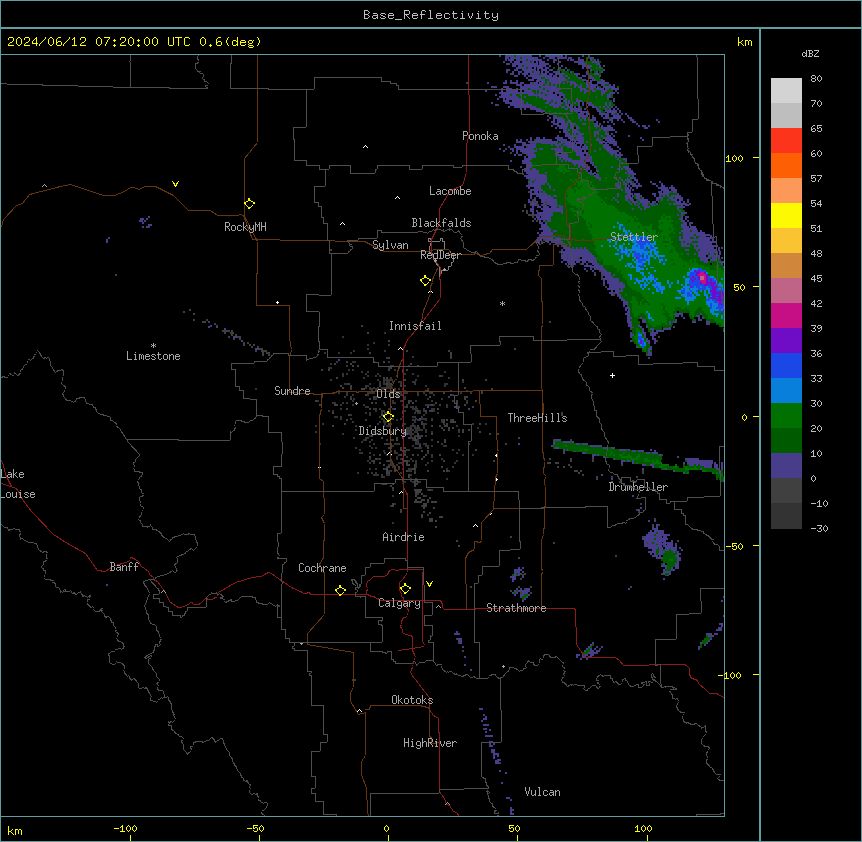
Task: Pick the orange 57-60 dBZ legend swatch
Action: click(x=786, y=165)
